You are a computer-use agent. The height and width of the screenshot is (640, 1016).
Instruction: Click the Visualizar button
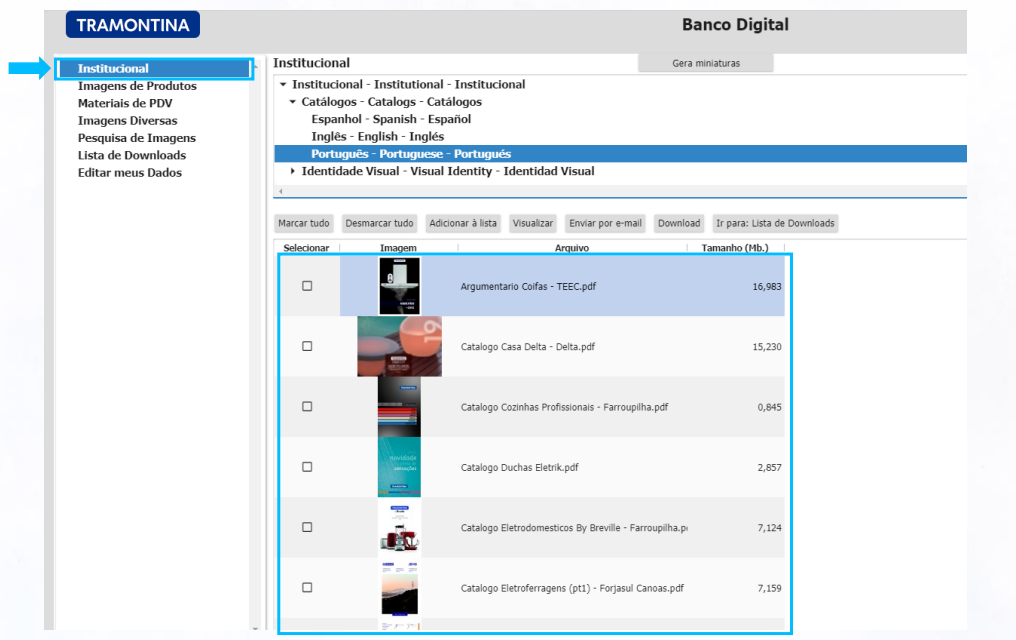coord(533,223)
